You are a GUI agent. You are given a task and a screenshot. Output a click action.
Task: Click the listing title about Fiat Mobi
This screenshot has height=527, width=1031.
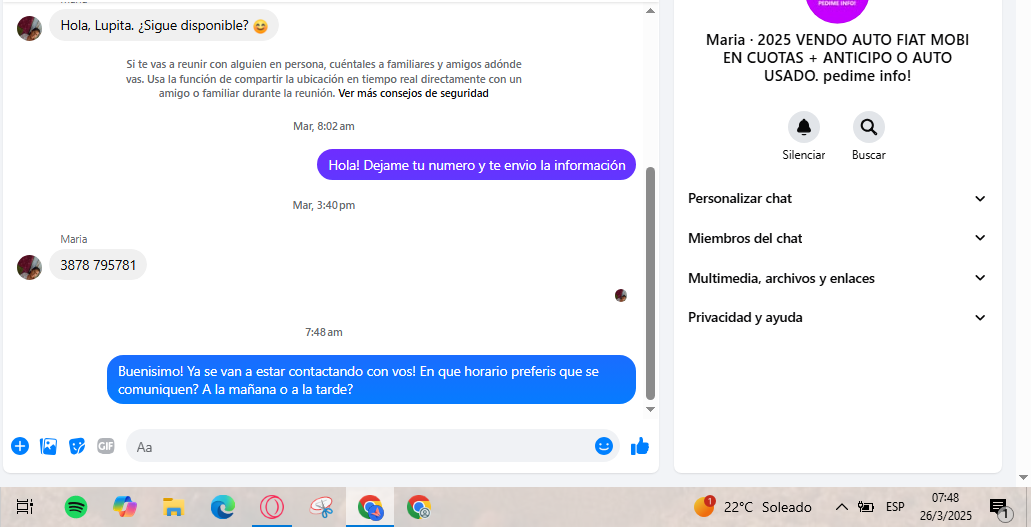point(837,57)
